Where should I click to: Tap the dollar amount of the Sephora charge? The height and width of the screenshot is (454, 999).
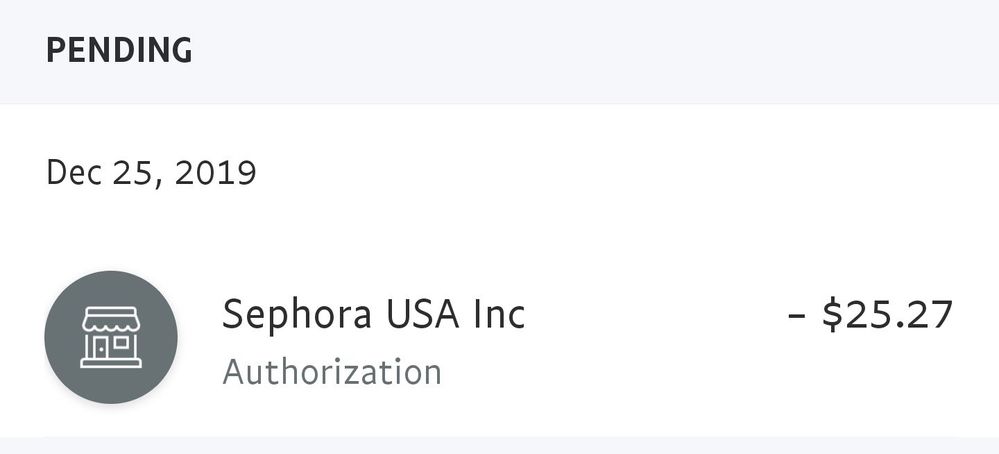coord(887,315)
